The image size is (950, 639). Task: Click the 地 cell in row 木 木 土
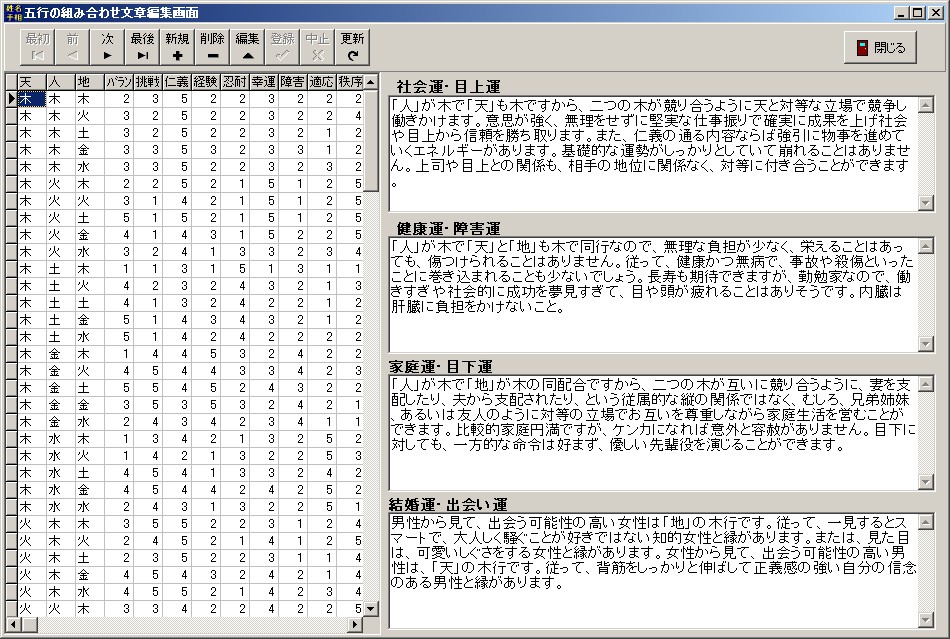pos(90,133)
